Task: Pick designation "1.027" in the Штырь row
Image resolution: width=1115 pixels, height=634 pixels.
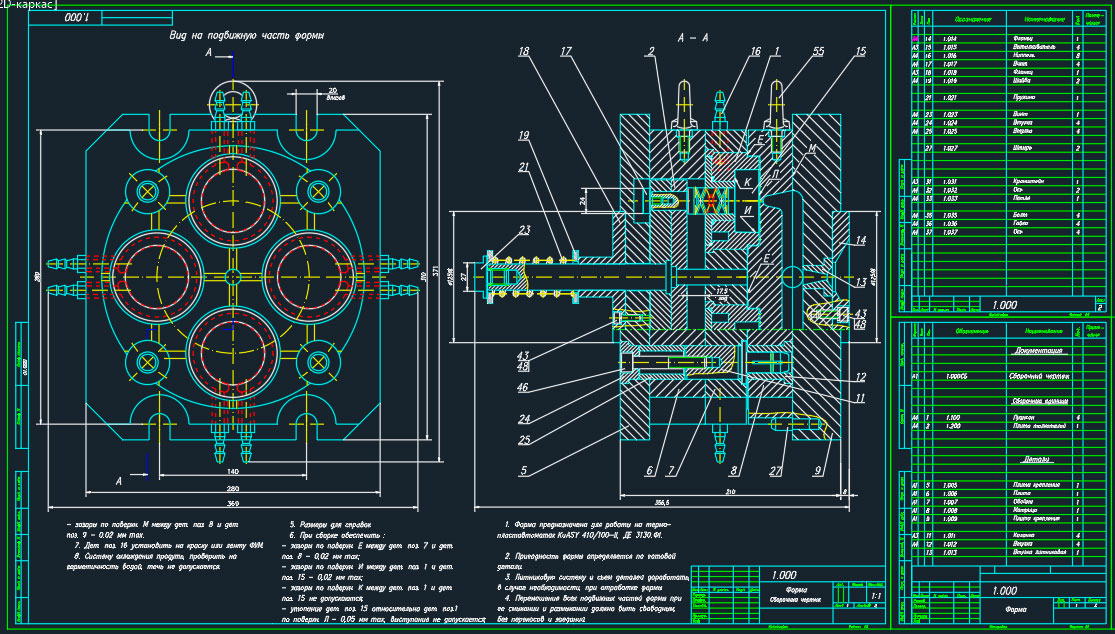Action: click(949, 148)
